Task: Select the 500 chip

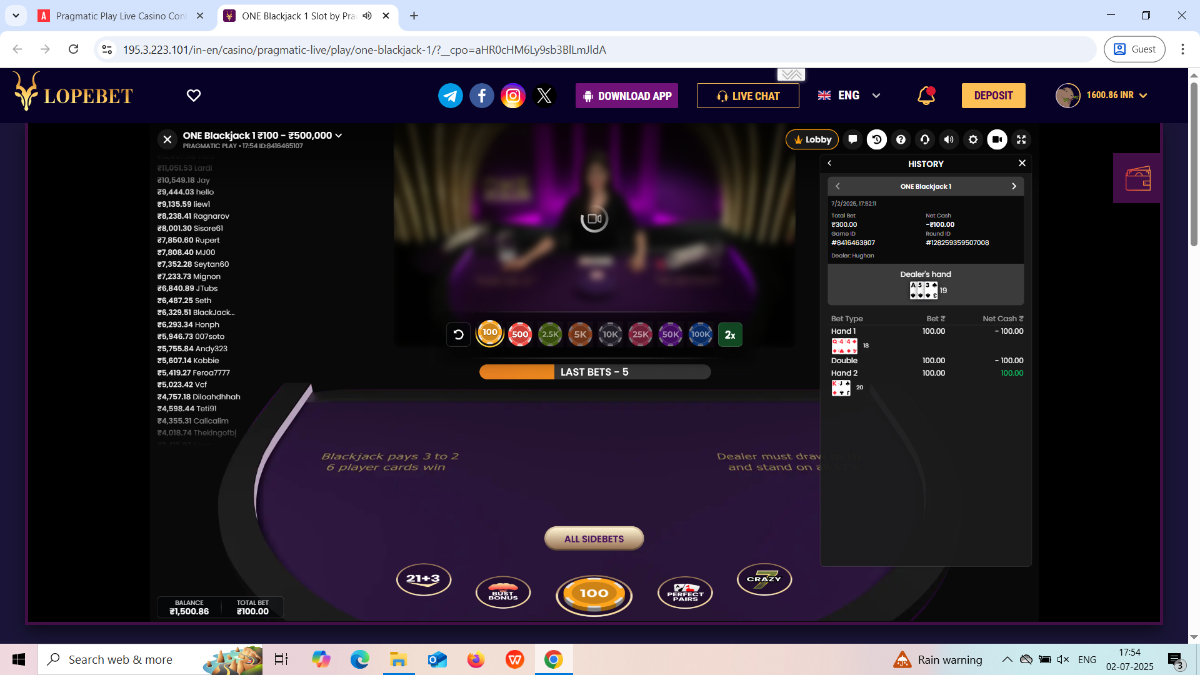Action: coord(519,334)
